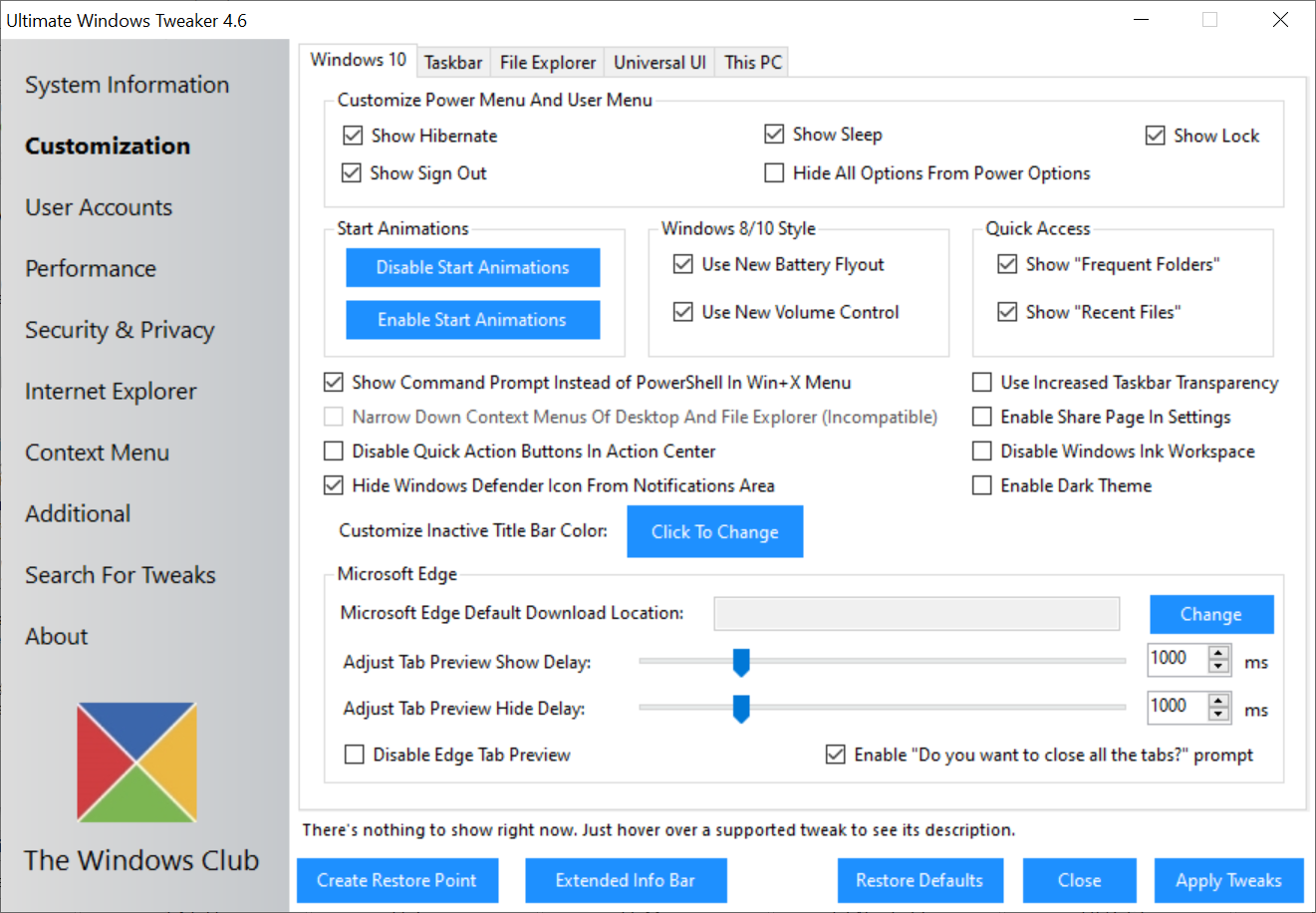This screenshot has width=1316, height=913.
Task: Switch to the Taskbar tab
Action: click(453, 62)
